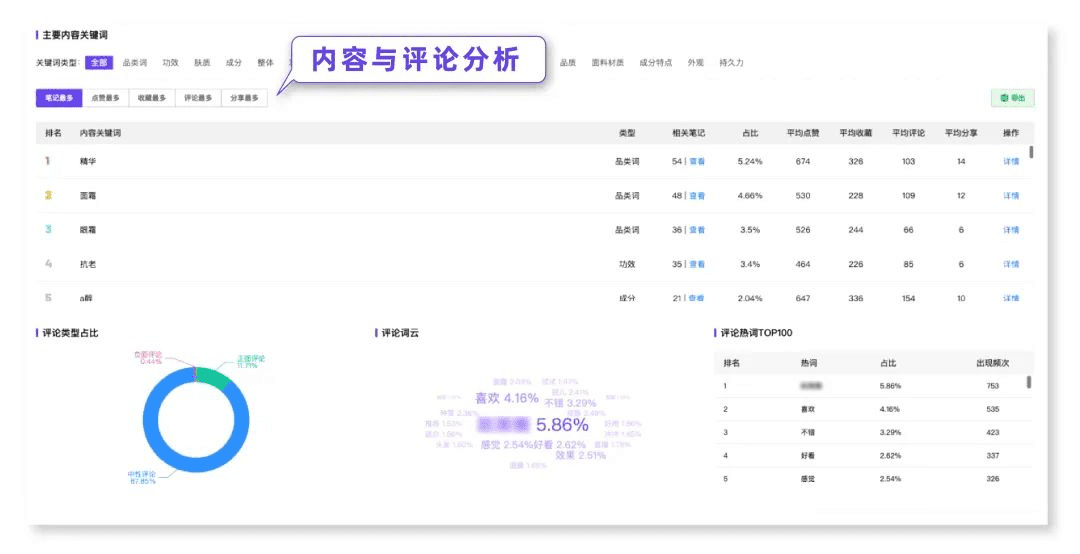Open 查看 link in the 眼霜 row

(x=697, y=230)
